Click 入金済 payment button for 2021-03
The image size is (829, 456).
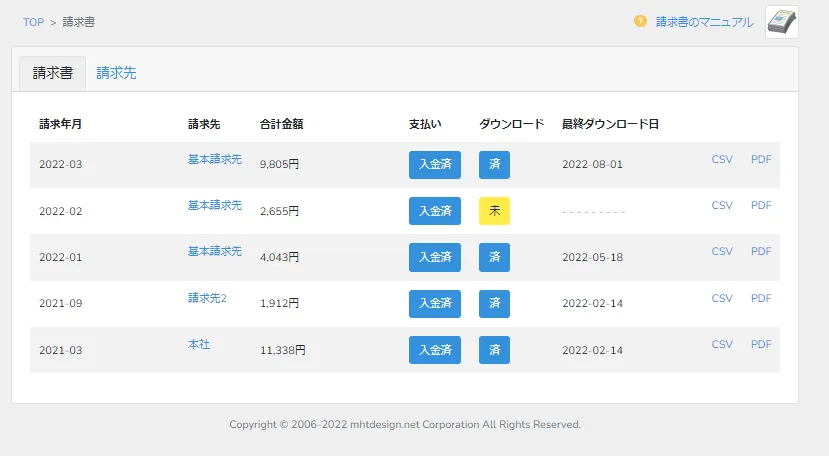(435, 350)
